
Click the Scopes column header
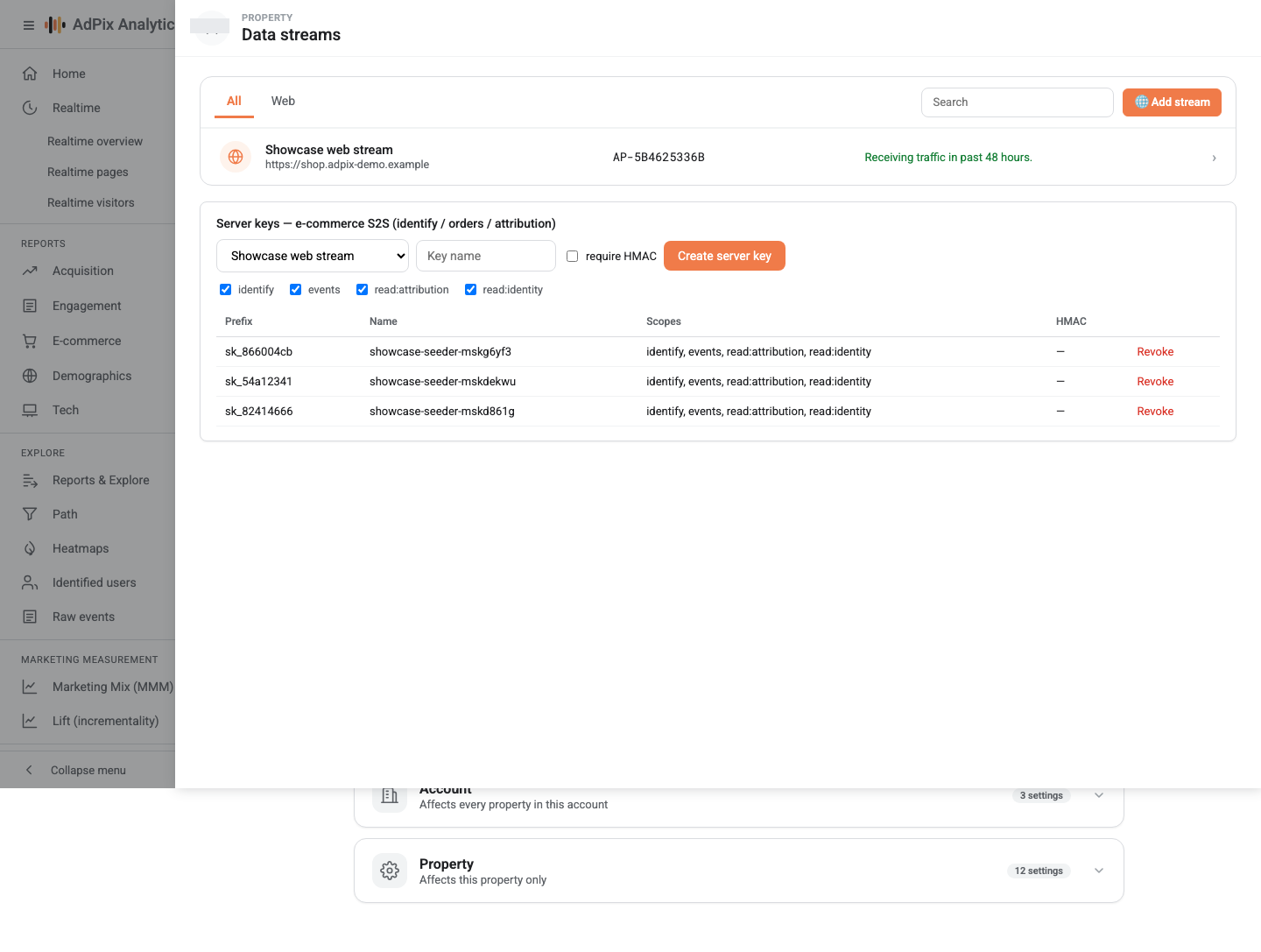click(664, 321)
